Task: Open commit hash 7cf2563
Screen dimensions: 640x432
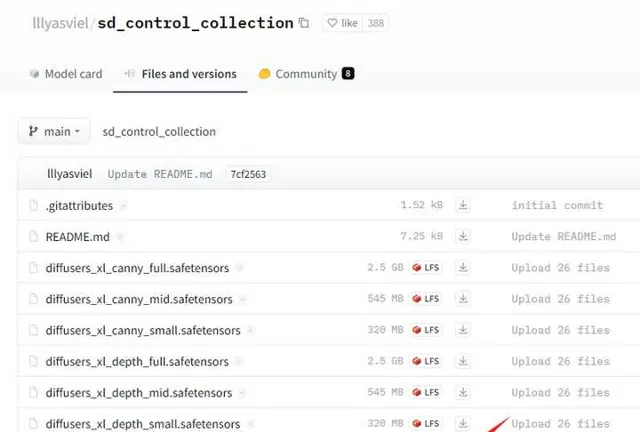Action: pyautogui.click(x=248, y=174)
